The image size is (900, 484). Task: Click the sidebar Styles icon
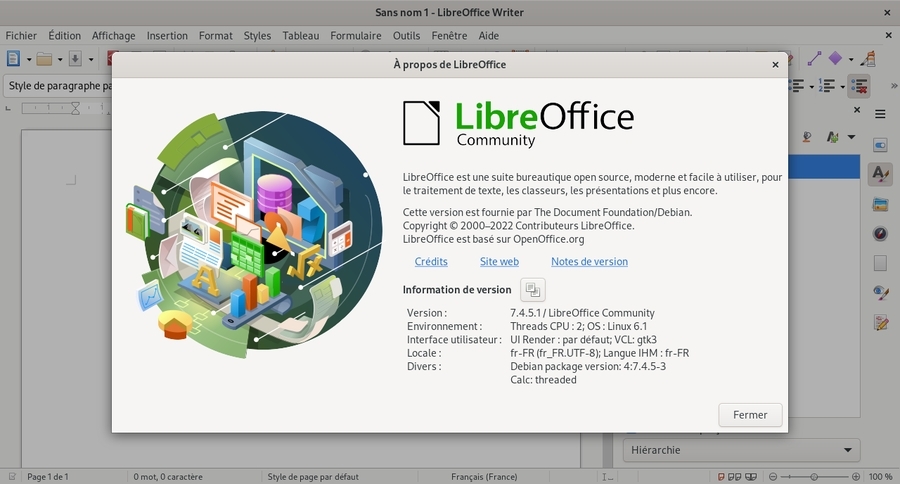pos(880,174)
